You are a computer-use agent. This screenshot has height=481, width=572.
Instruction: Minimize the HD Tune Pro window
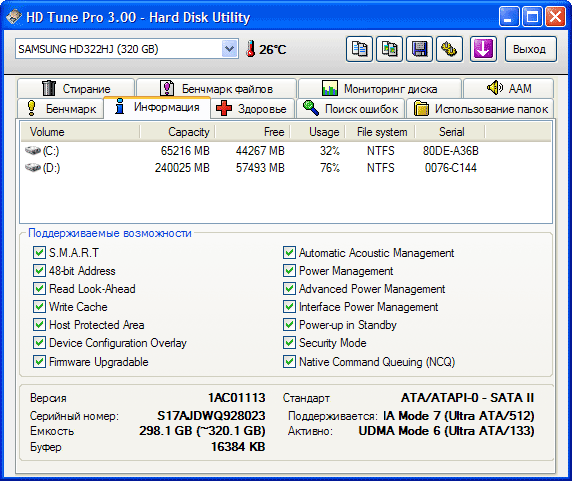pos(509,17)
